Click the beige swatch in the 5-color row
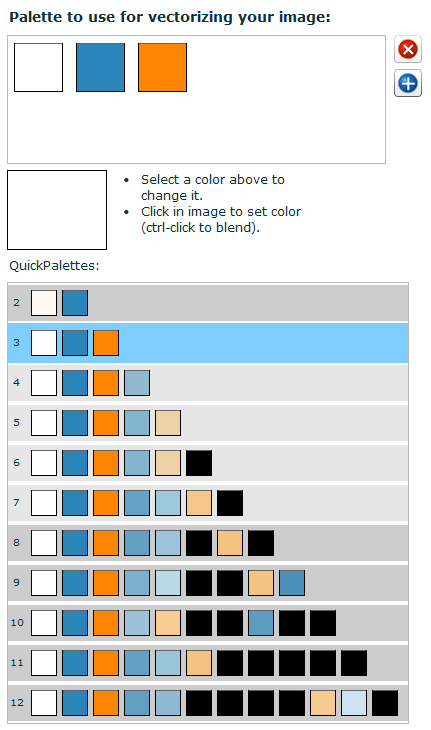The height and width of the screenshot is (730, 431). [x=168, y=423]
